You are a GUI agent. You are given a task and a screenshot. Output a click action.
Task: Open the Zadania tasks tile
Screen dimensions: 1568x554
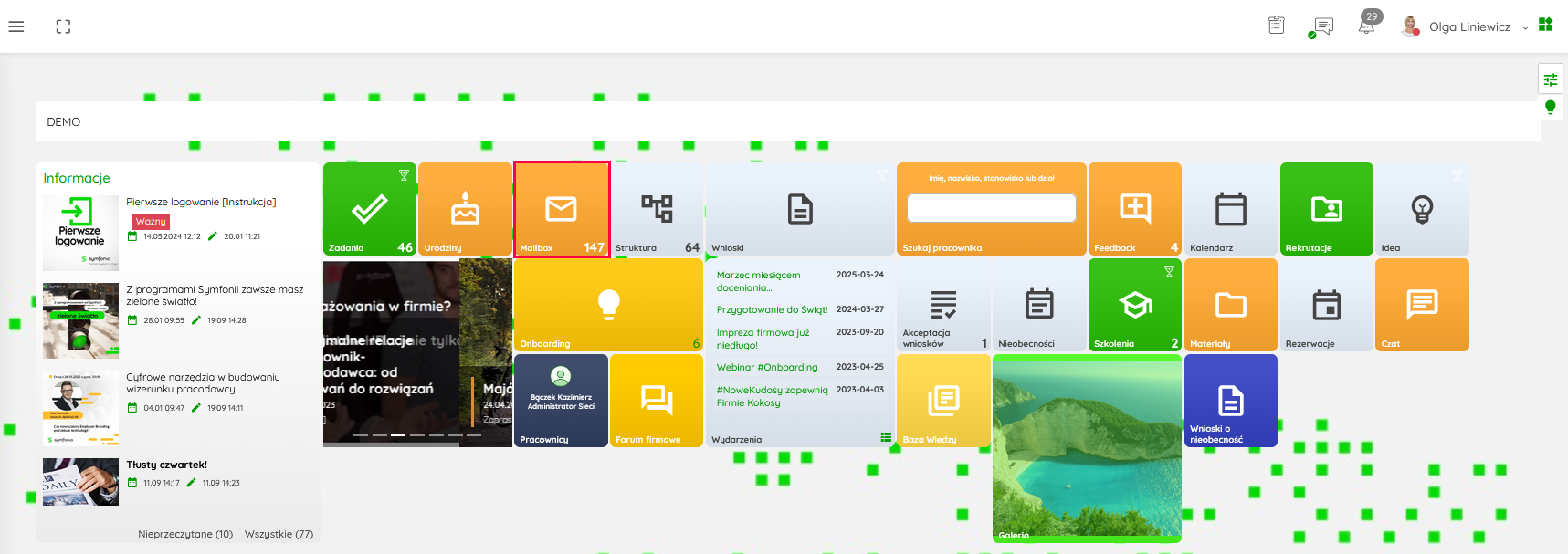(369, 210)
